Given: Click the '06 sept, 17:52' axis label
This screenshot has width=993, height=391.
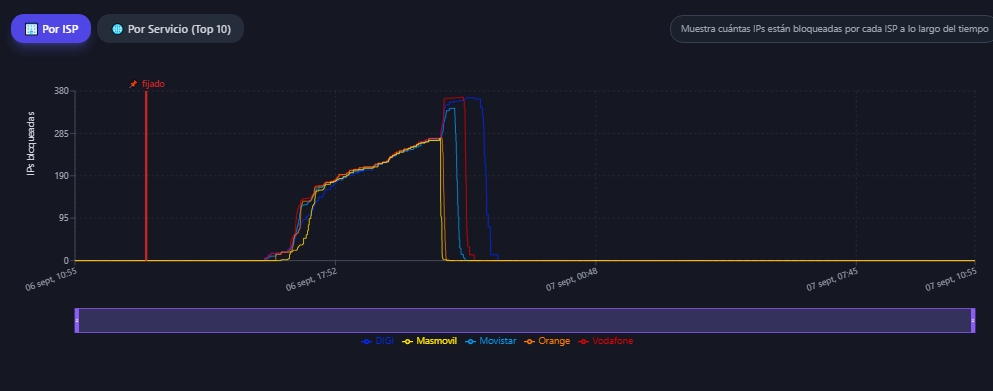Looking at the screenshot, I should (311, 279).
